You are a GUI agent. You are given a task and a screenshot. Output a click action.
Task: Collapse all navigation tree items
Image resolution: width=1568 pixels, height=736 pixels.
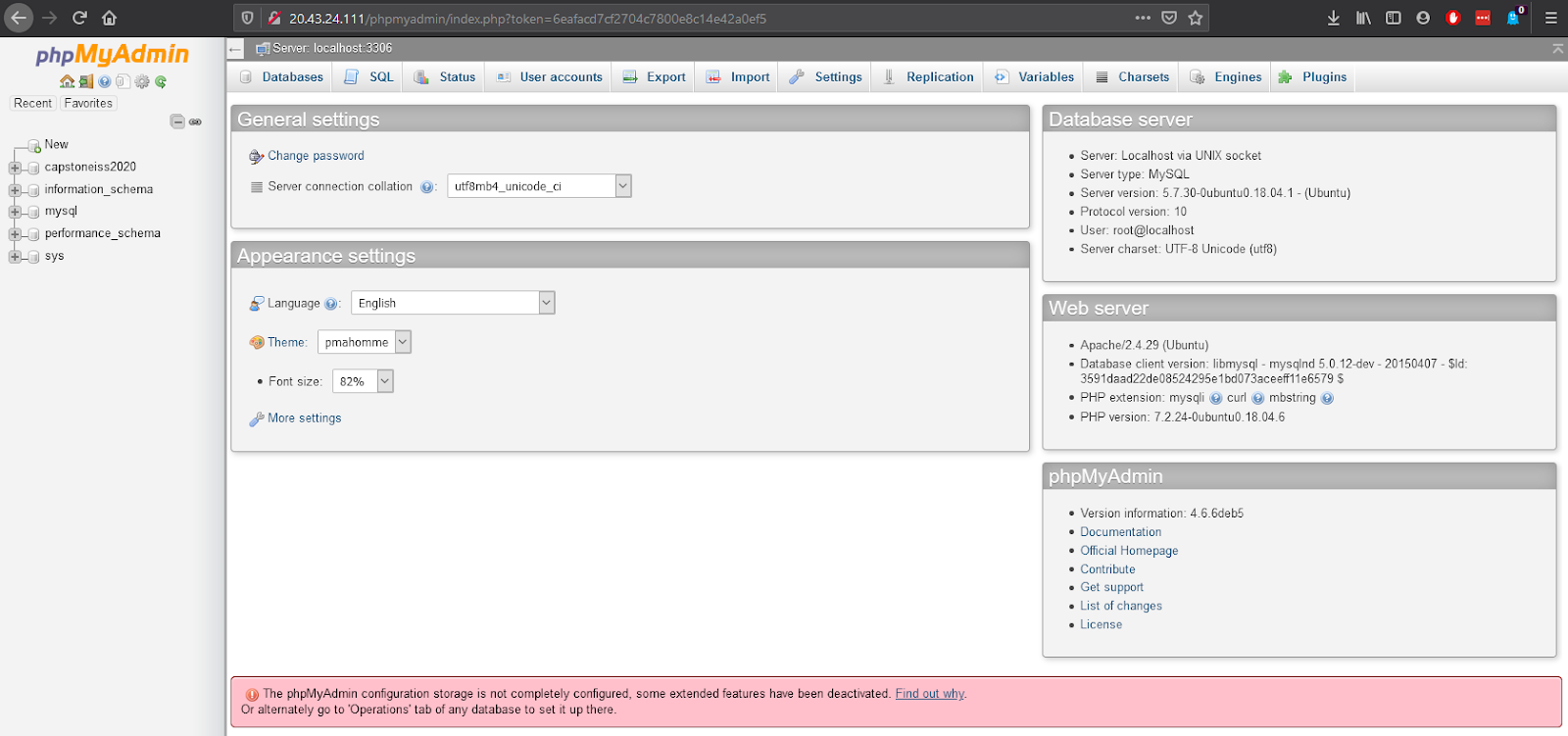(177, 122)
